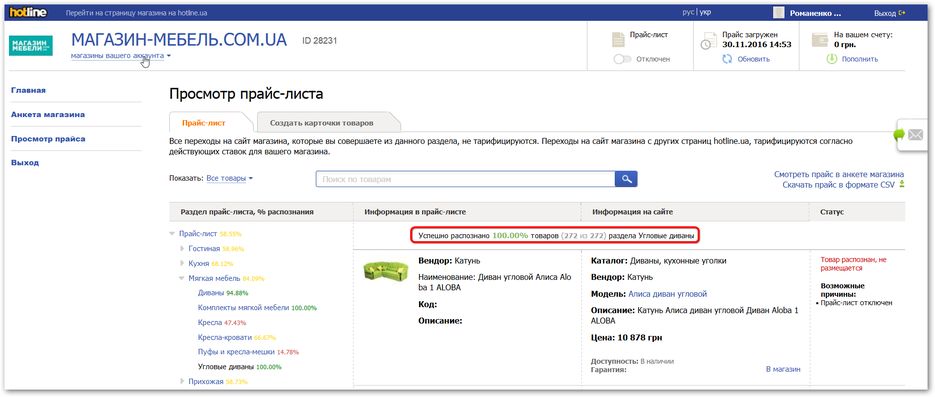Click the Статус column header
The image size is (935, 397).
[832, 212]
